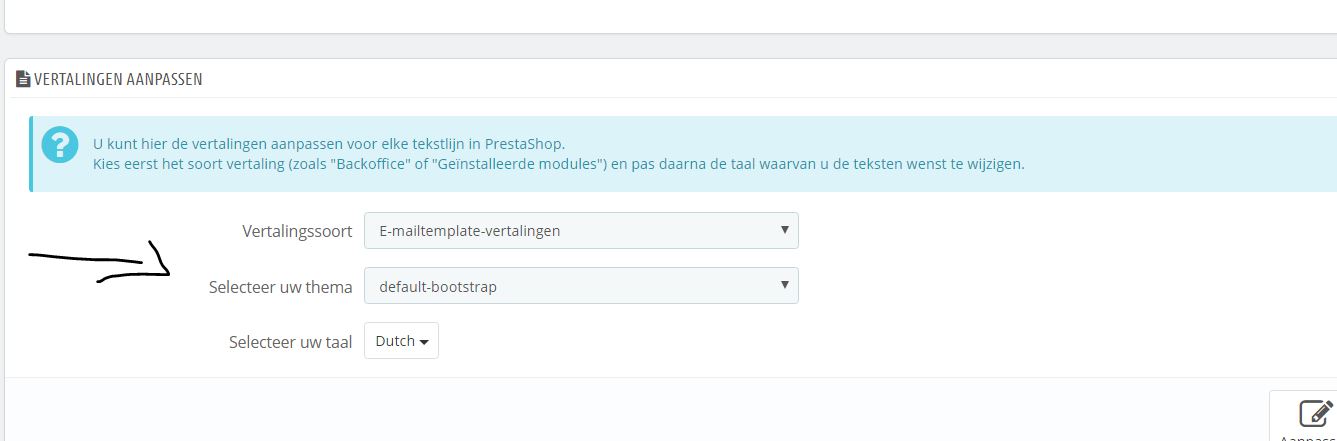Click the Vertalingen aanpassen panel heading
This screenshot has height=441, width=1337.
point(118,79)
